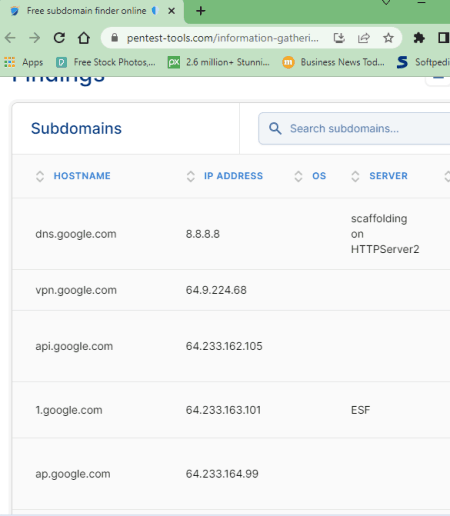Image resolution: width=450 pixels, height=516 pixels.
Task: Open the Free Stock Photos bookmark
Action: [x=106, y=62]
